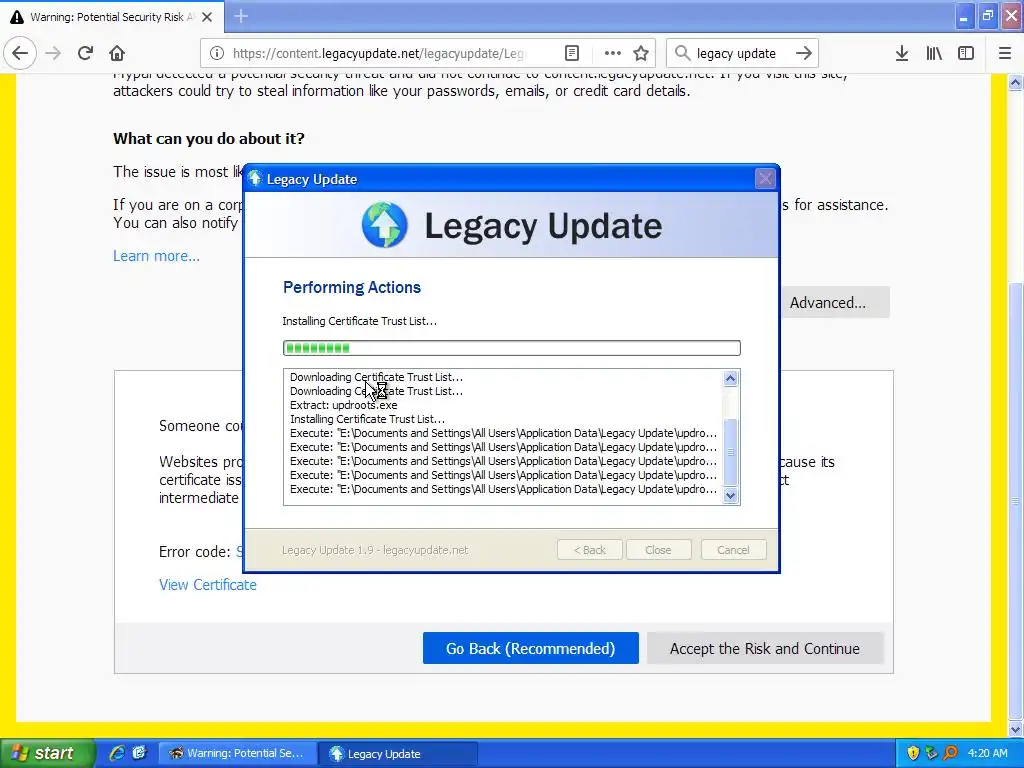Open the browser hamburger menu
1024x768 pixels.
pyautogui.click(x=1005, y=53)
